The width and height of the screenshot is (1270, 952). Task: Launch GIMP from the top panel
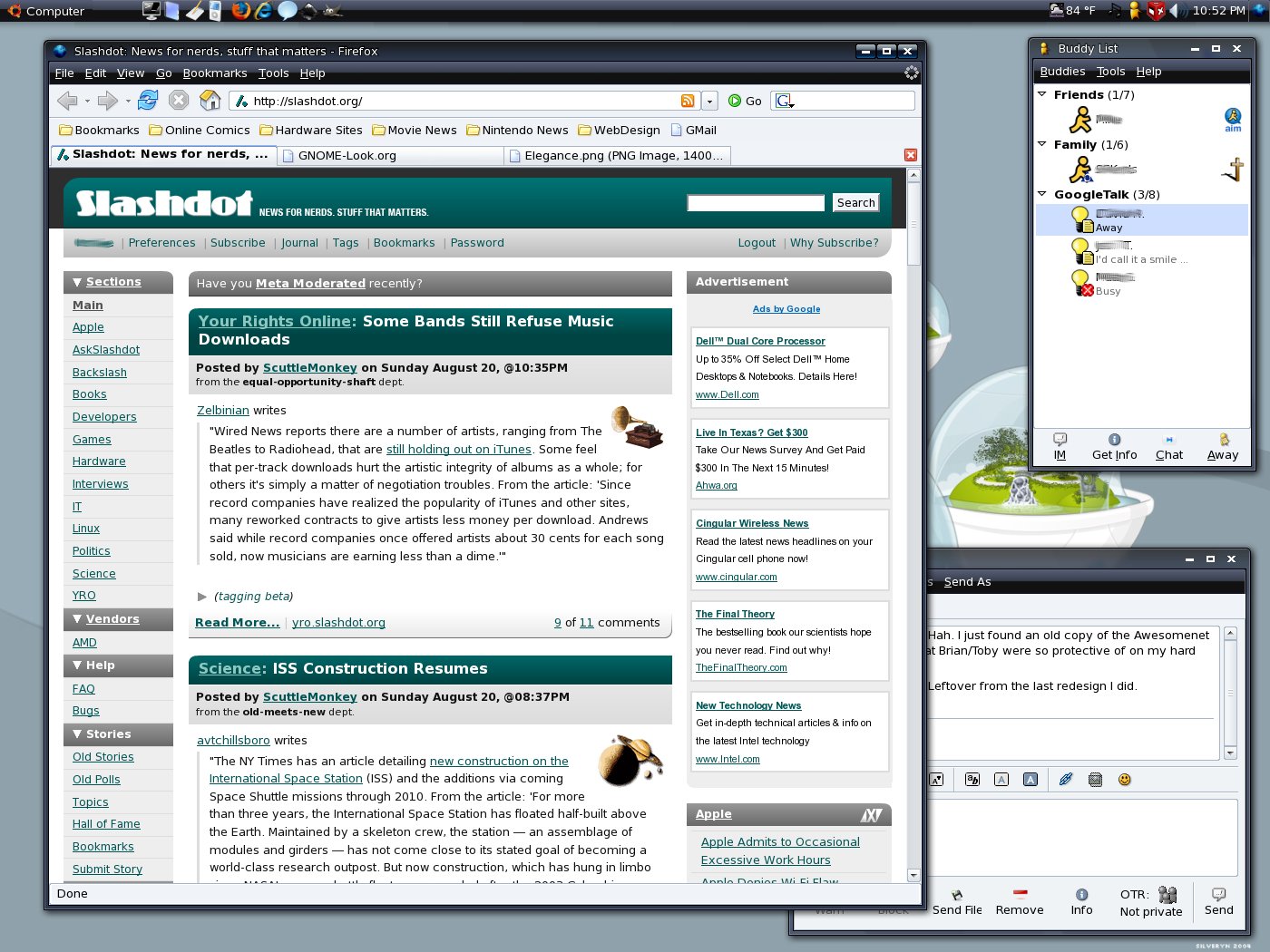[332, 11]
